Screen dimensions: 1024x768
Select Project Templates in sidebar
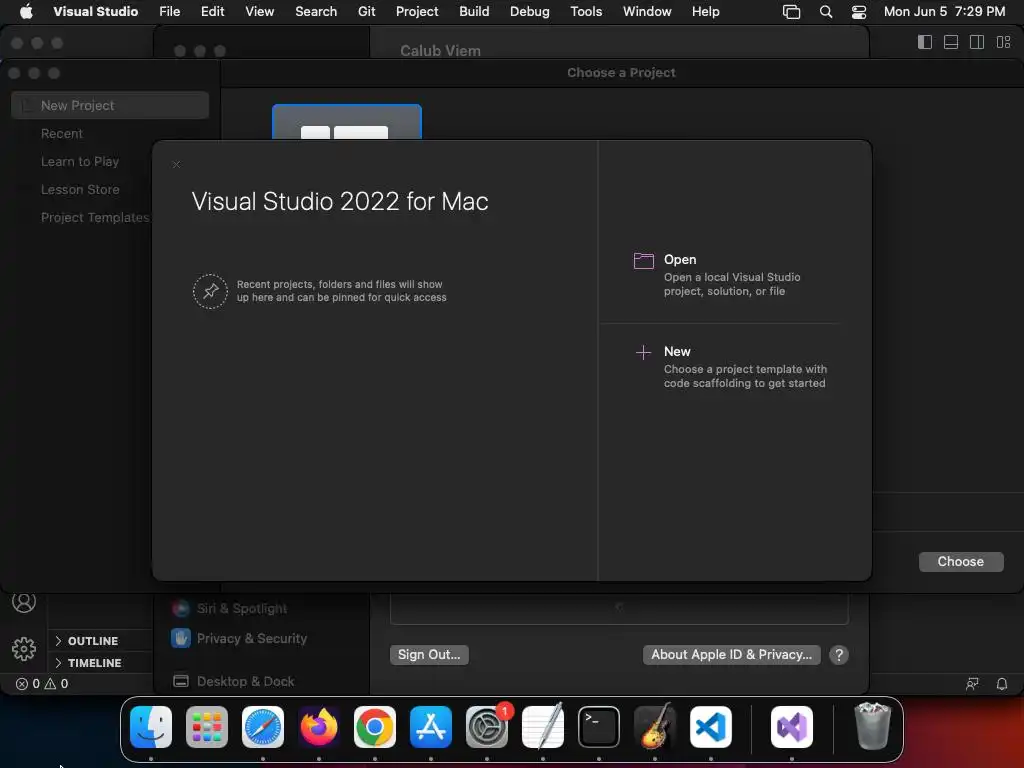pos(95,217)
